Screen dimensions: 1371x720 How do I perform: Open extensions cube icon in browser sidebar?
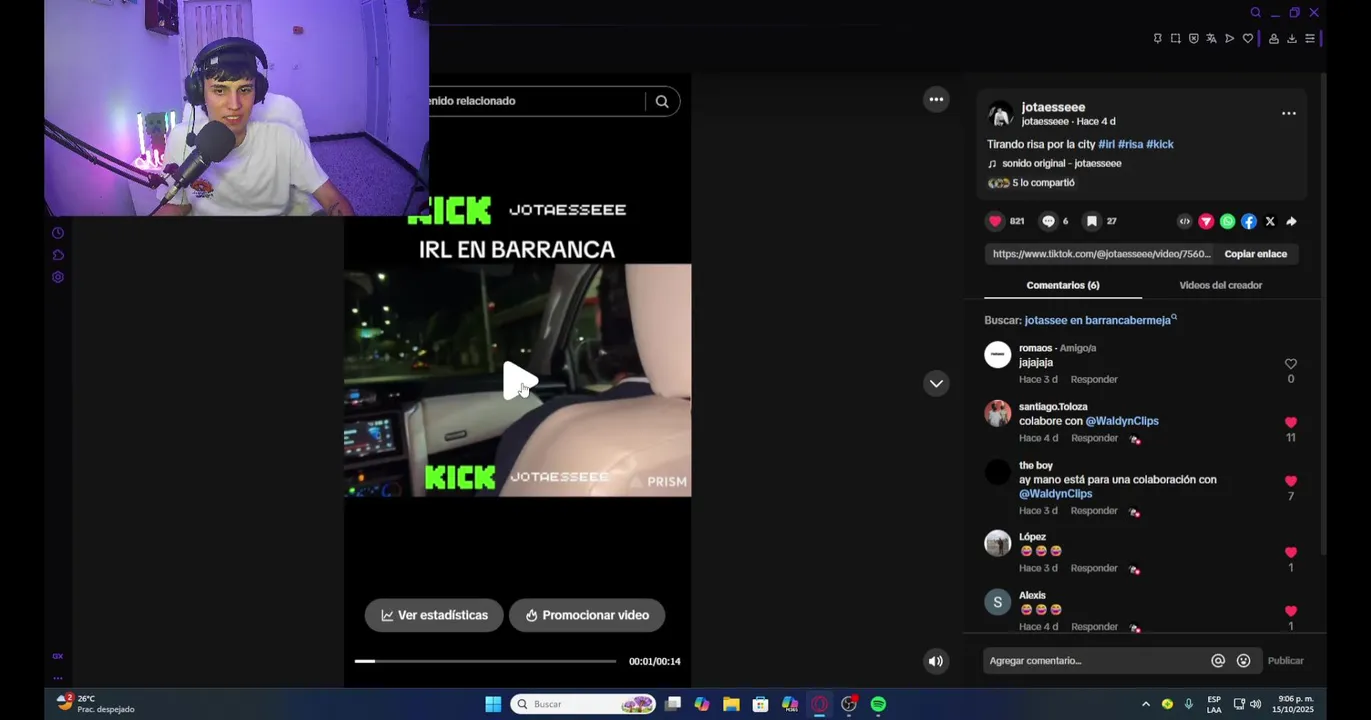58,255
